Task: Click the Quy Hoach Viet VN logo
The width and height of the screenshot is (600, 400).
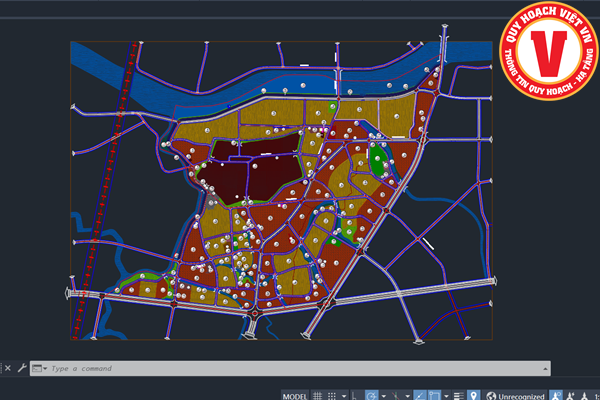Action: click(549, 49)
